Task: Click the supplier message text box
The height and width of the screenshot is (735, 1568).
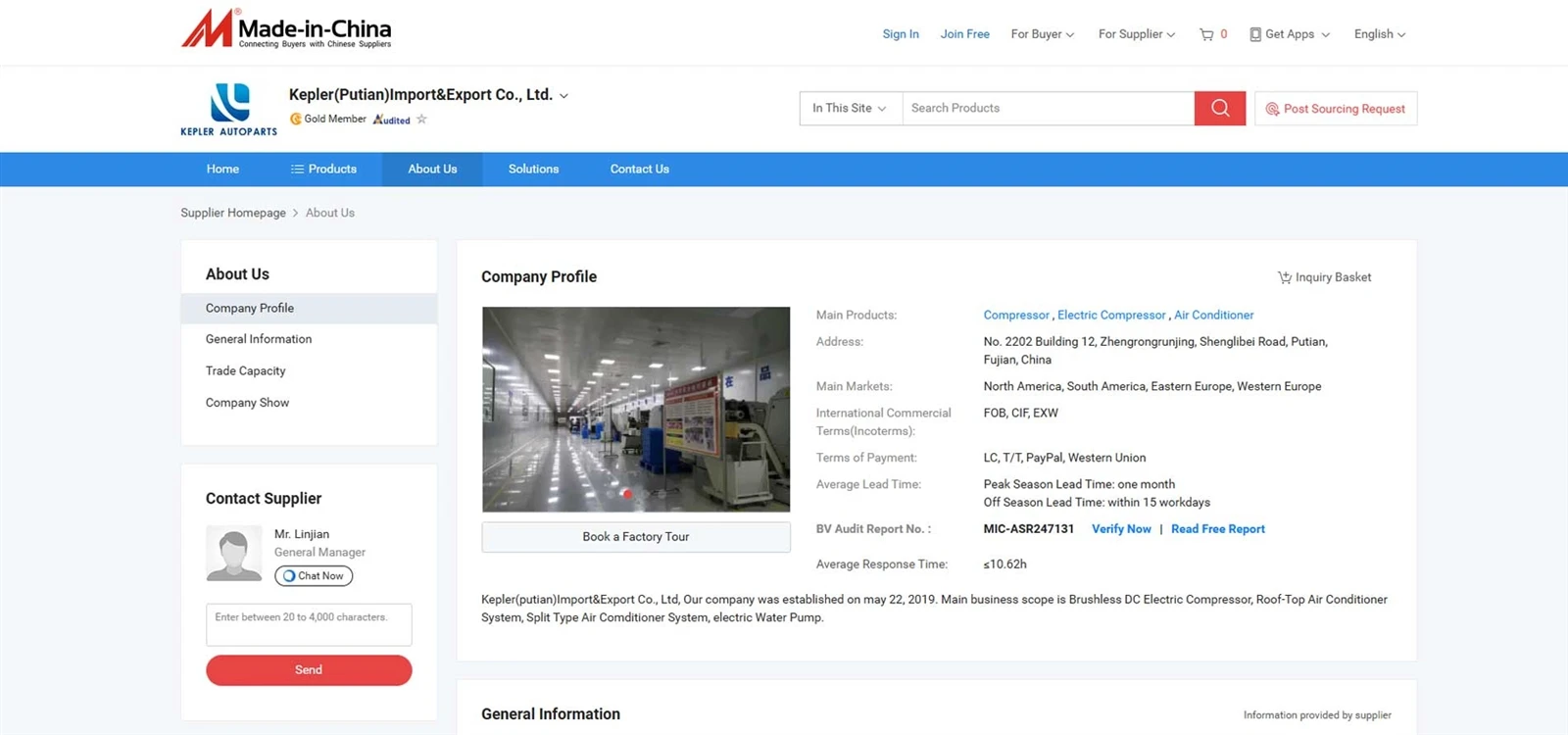Action: [309, 625]
